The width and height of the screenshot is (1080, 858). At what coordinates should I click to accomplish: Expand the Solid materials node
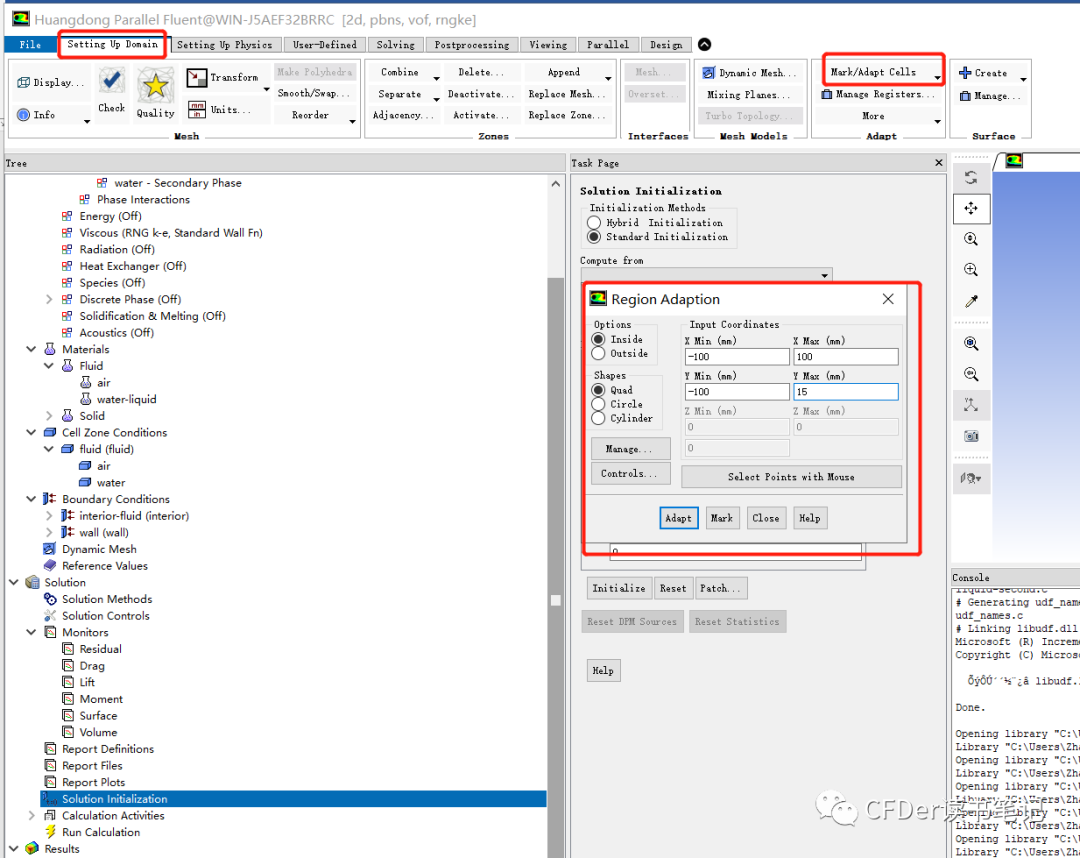click(48, 416)
